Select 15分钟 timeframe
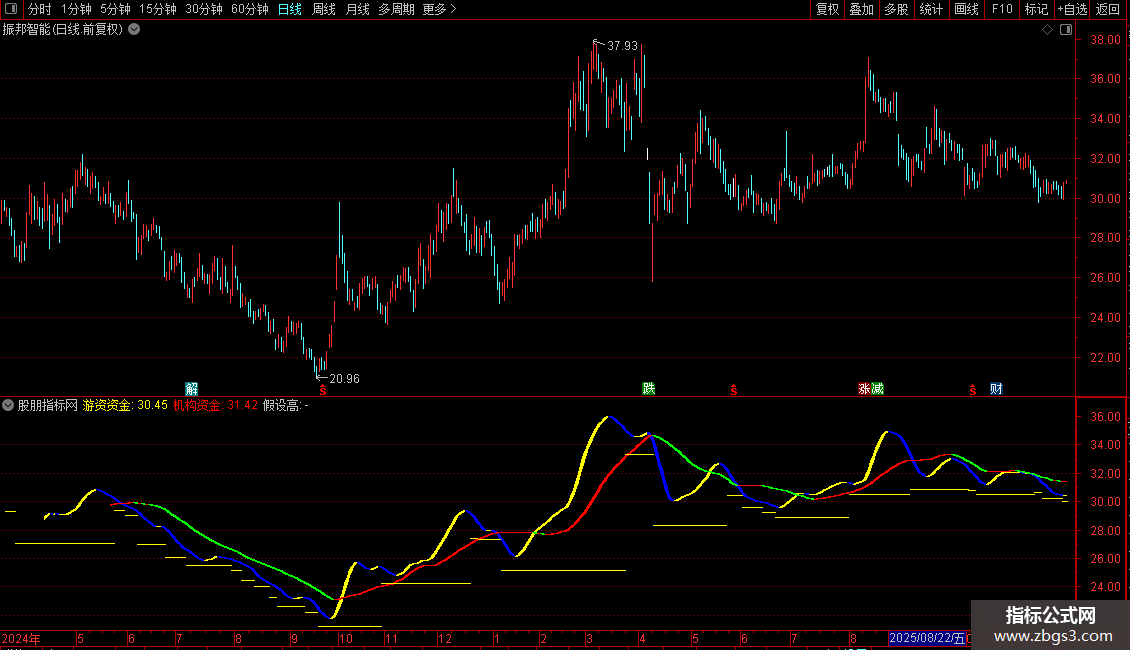This screenshot has width=1130, height=650. point(158,9)
